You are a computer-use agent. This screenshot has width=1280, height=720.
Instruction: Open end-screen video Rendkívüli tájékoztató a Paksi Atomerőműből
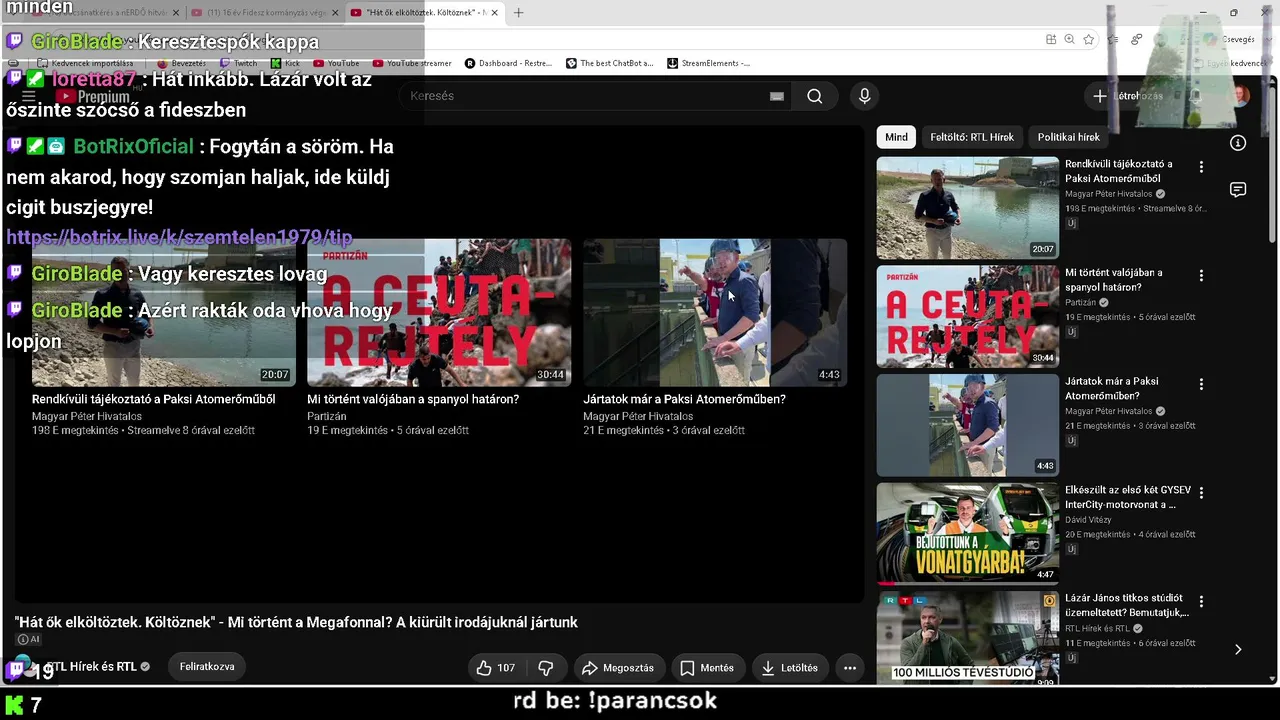tap(153, 399)
